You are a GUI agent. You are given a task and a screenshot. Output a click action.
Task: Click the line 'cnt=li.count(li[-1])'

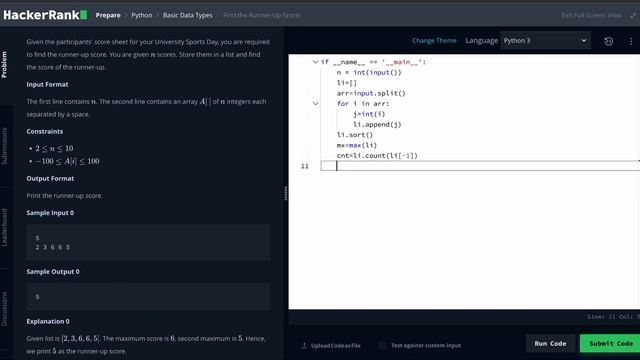click(x=377, y=156)
